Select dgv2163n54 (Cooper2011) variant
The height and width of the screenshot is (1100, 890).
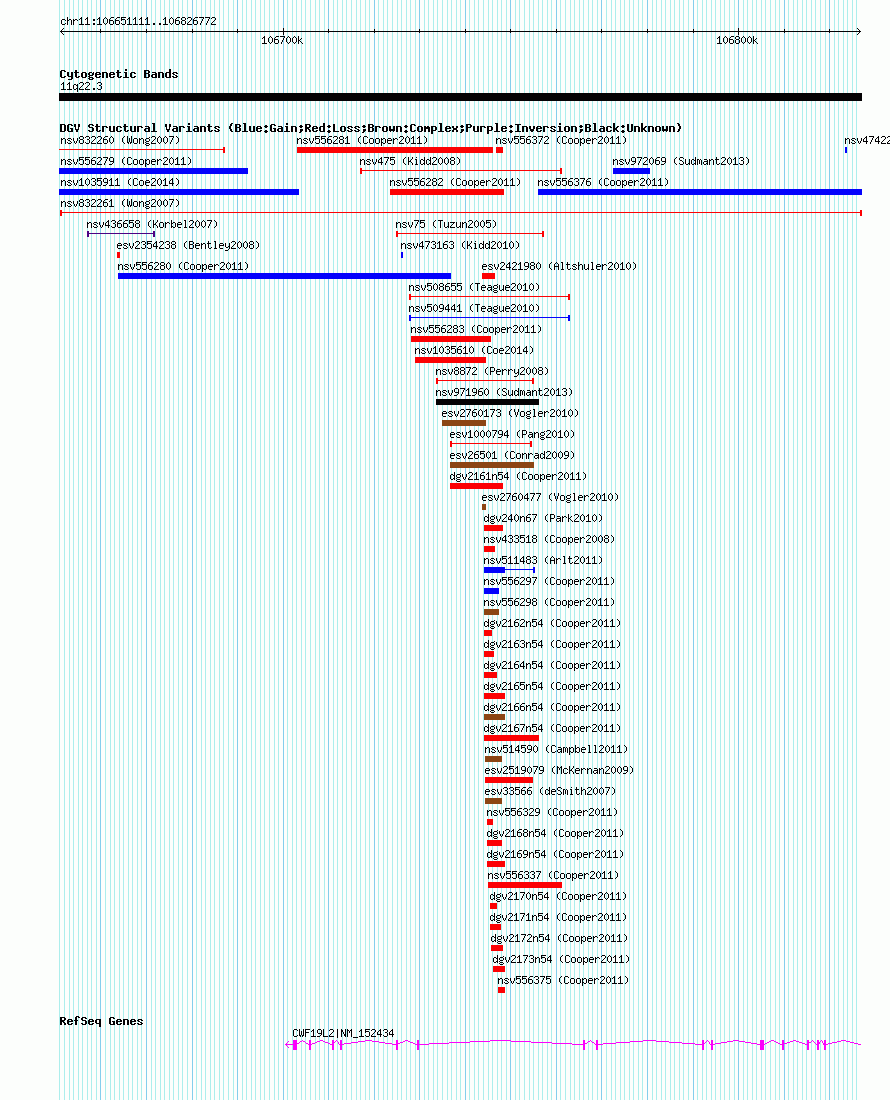pyautogui.click(x=489, y=655)
